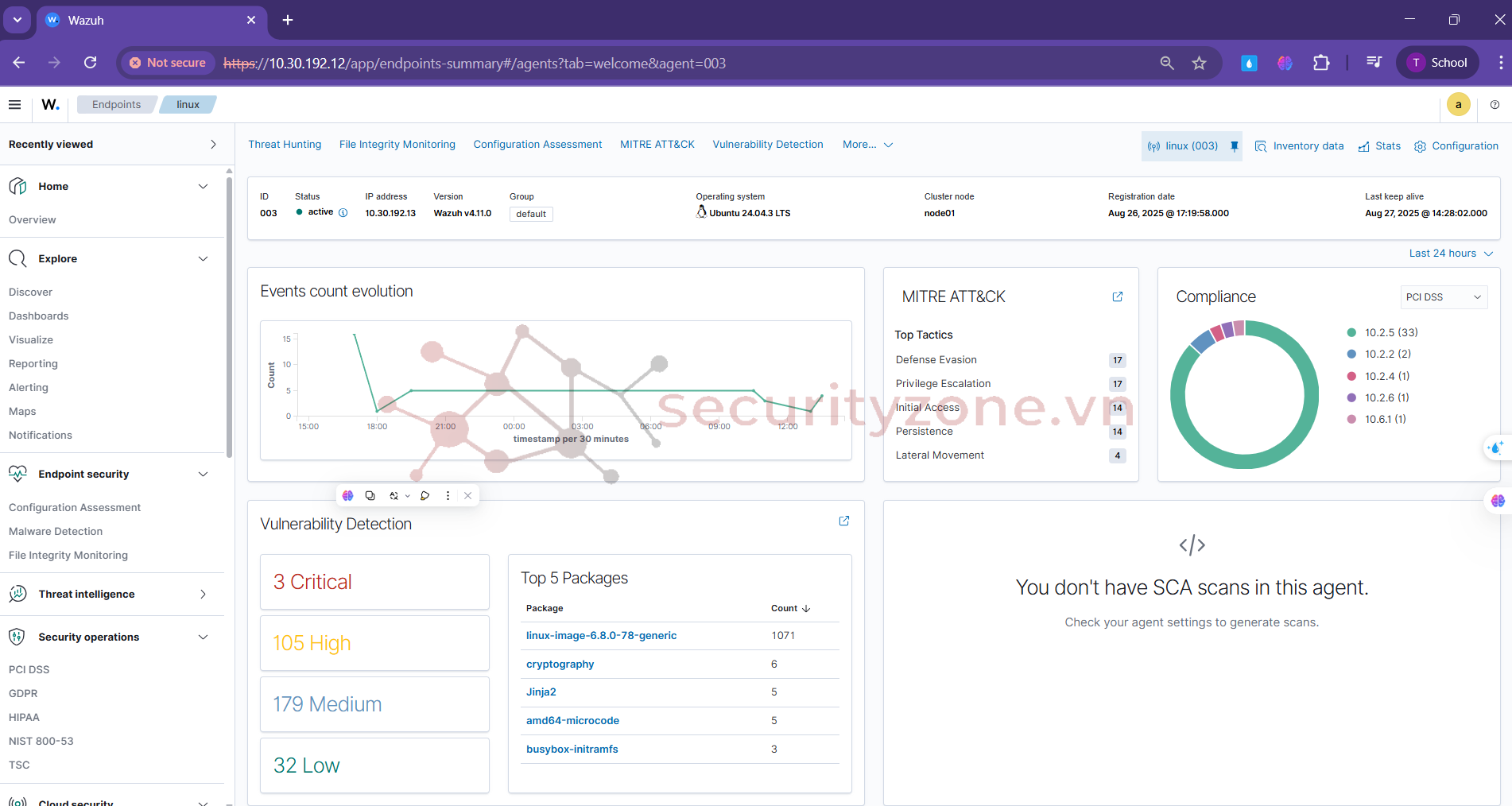Screen dimensions: 1512x806
Task: Toggle 10.2.2 (2) legend color dot
Action: [1351, 355]
